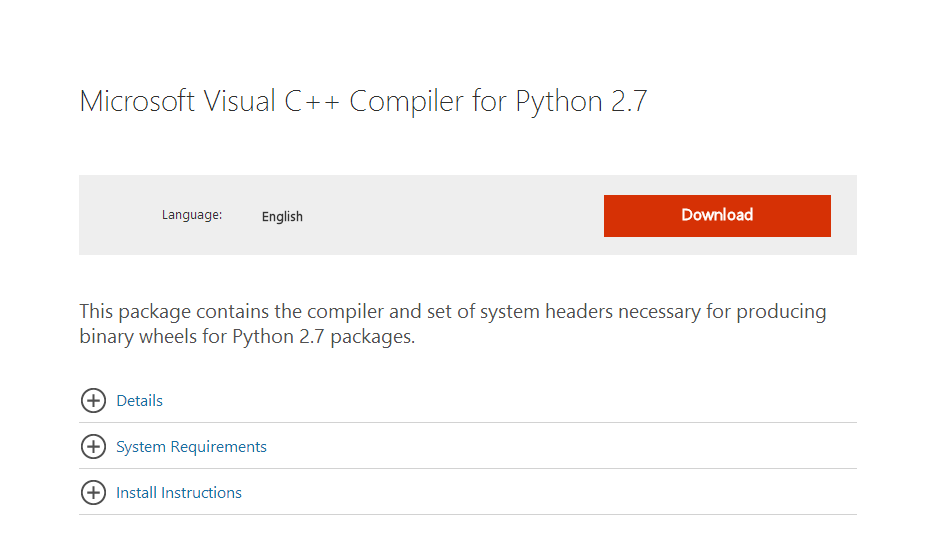Click the Microsoft Visual C++ Compiler heading
Screen dimensions: 944x555
pyautogui.click(x=363, y=101)
